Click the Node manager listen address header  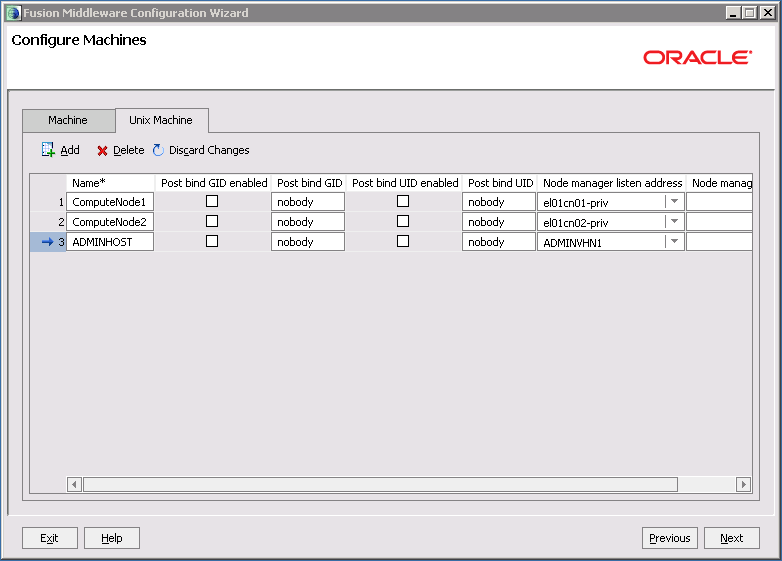[x=612, y=183]
